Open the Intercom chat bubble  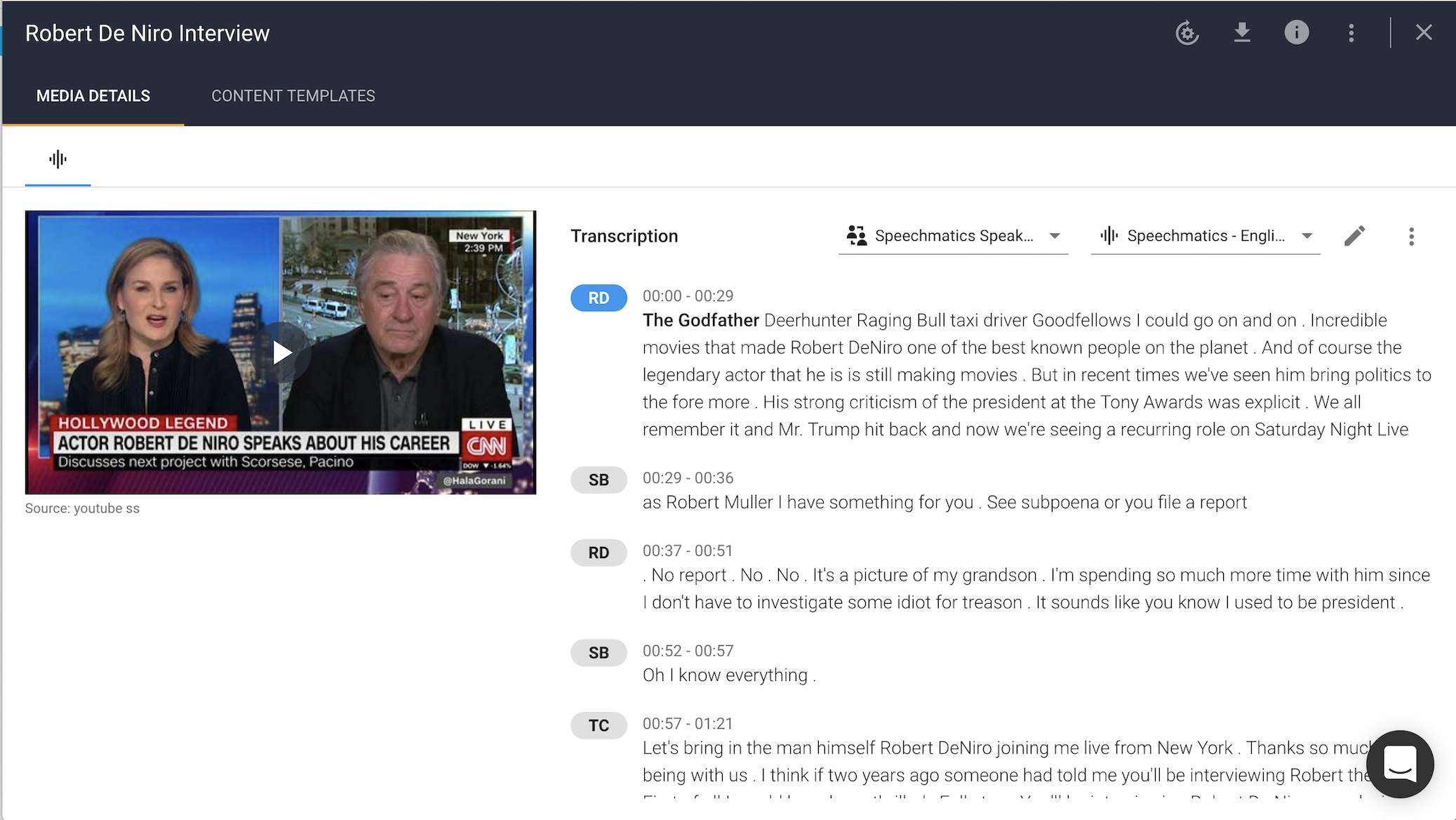coord(1400,764)
